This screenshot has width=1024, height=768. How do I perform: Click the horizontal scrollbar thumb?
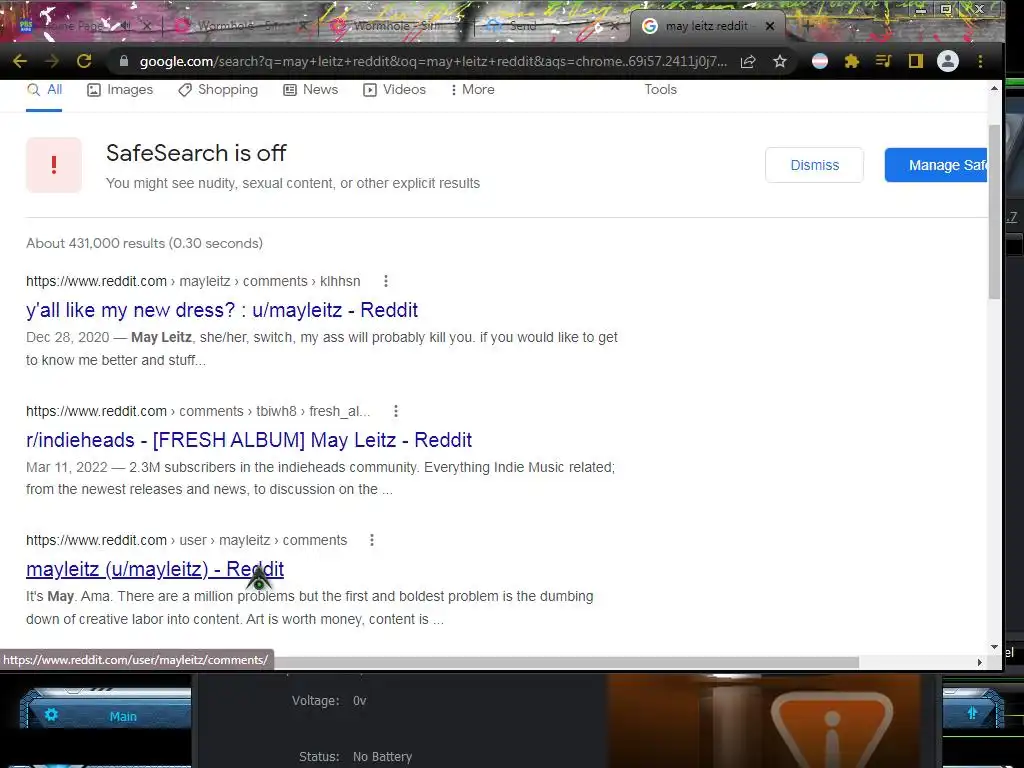567,662
